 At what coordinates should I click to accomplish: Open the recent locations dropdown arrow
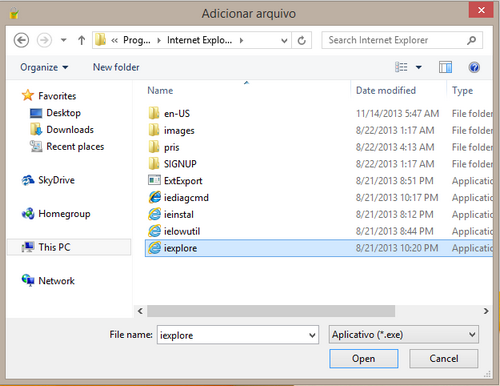tap(63, 40)
